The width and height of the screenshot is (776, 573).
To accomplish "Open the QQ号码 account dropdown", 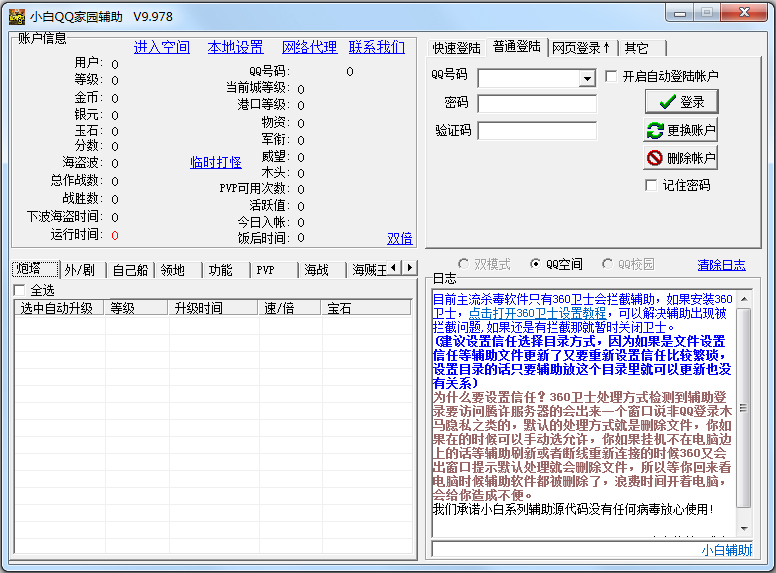I will click(x=587, y=78).
